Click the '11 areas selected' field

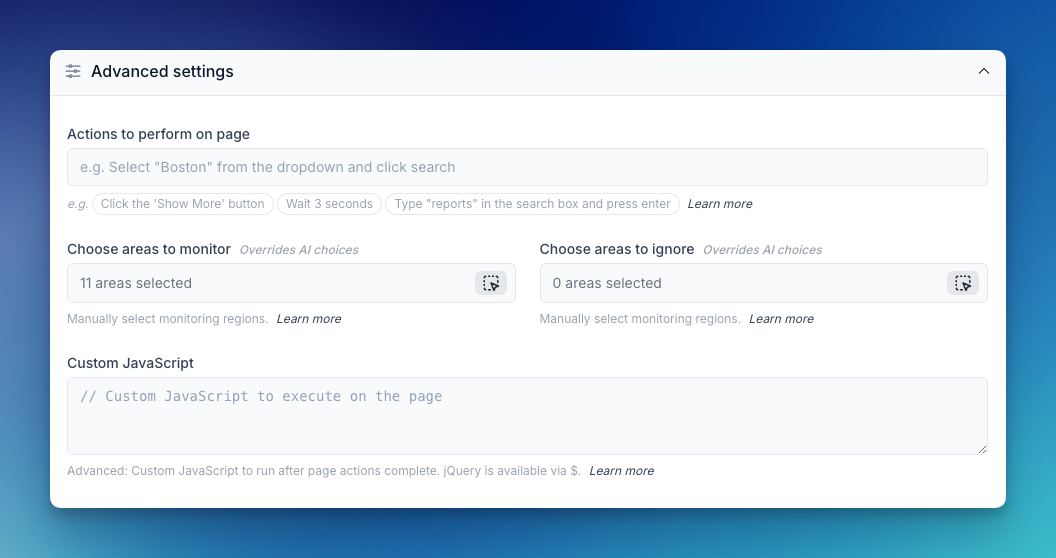click(x=270, y=283)
